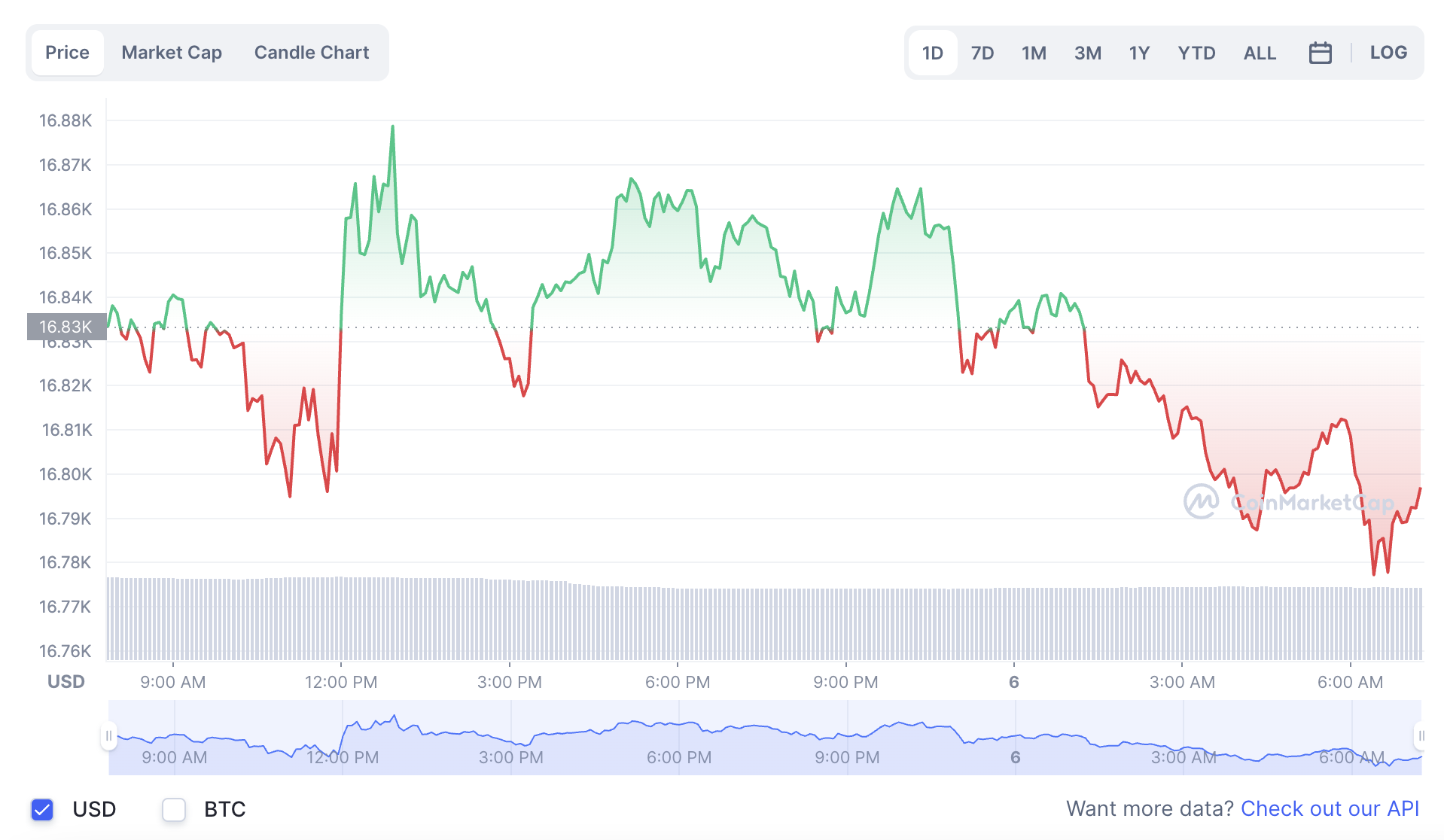
Task: Click the chart peak near 16.88K
Action: tap(392, 126)
